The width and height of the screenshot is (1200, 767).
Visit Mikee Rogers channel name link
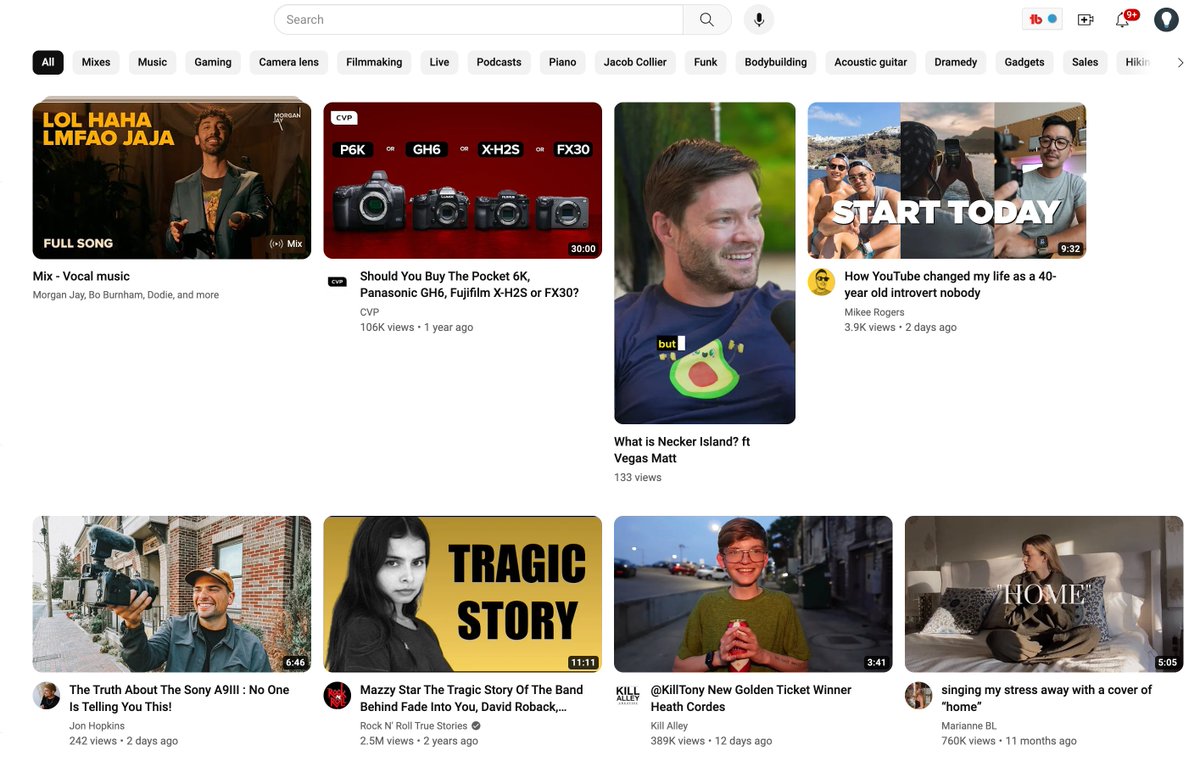click(874, 312)
